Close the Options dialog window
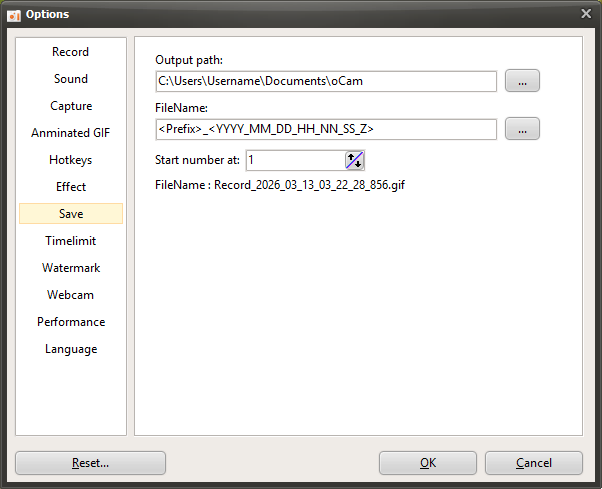The height and width of the screenshot is (489, 602). pyautogui.click(x=586, y=13)
